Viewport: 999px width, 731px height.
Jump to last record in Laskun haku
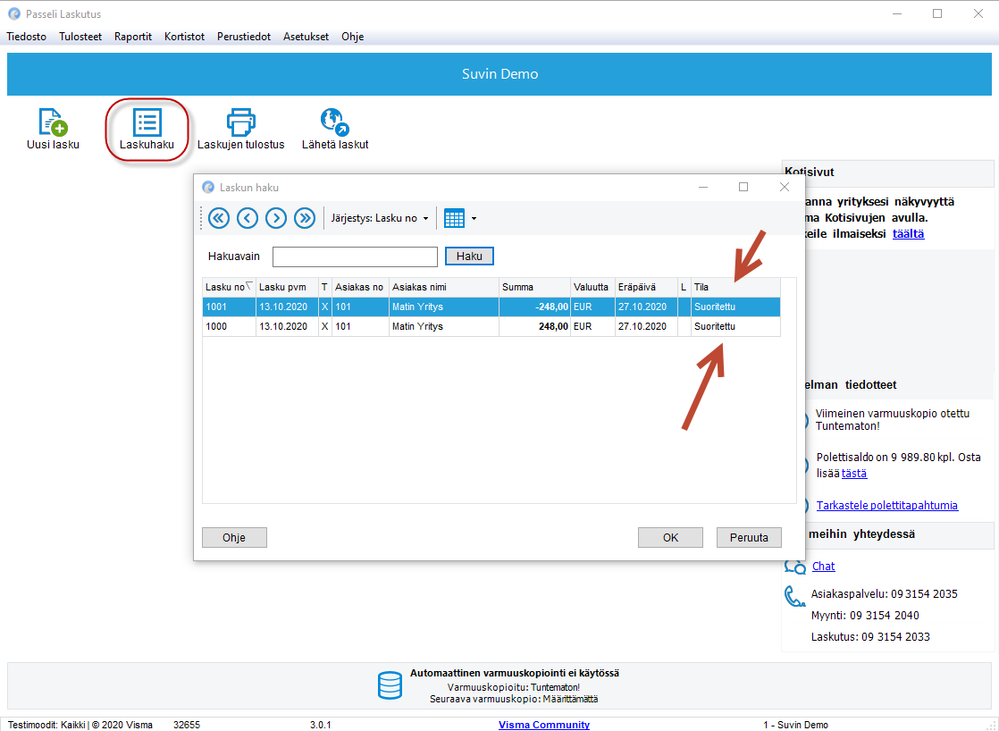[305, 218]
